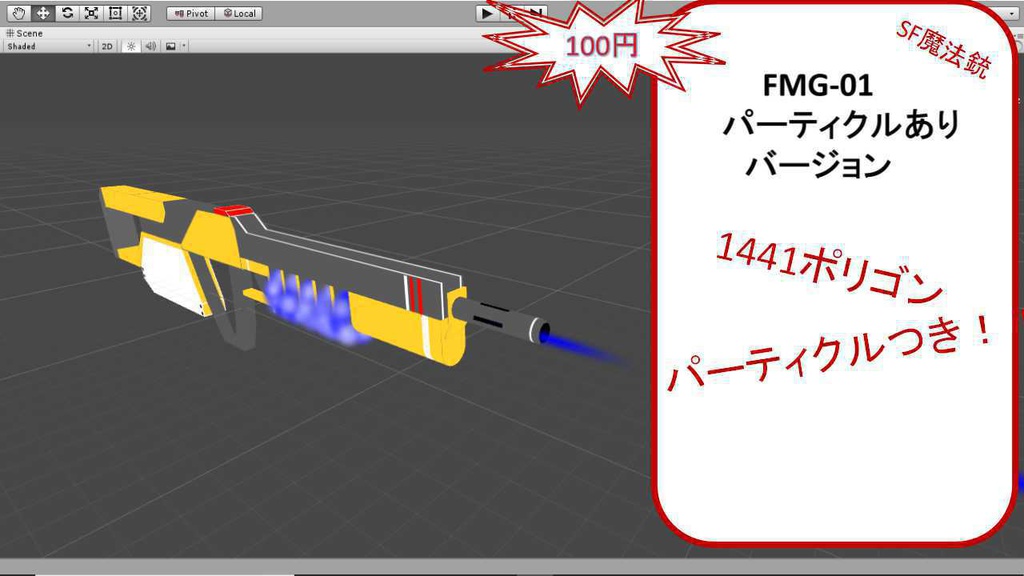Open the Shaded draw mode dropdown

click(x=48, y=46)
